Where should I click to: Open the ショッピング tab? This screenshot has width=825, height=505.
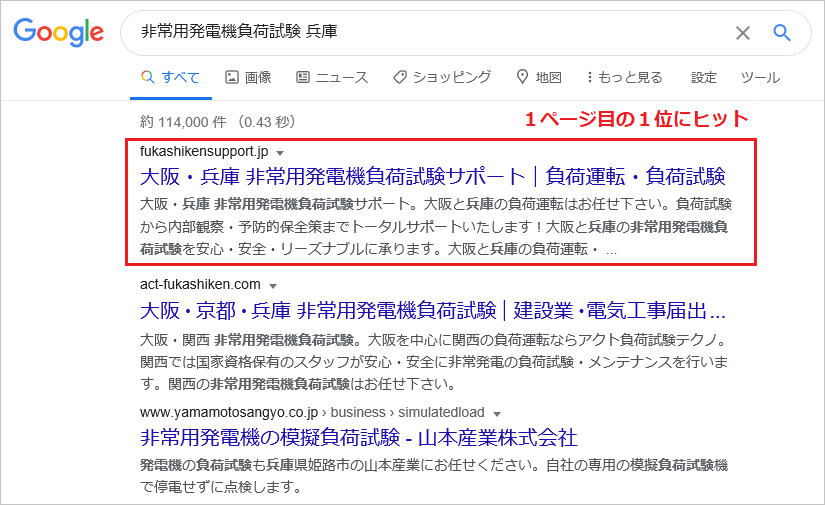pyautogui.click(x=442, y=77)
